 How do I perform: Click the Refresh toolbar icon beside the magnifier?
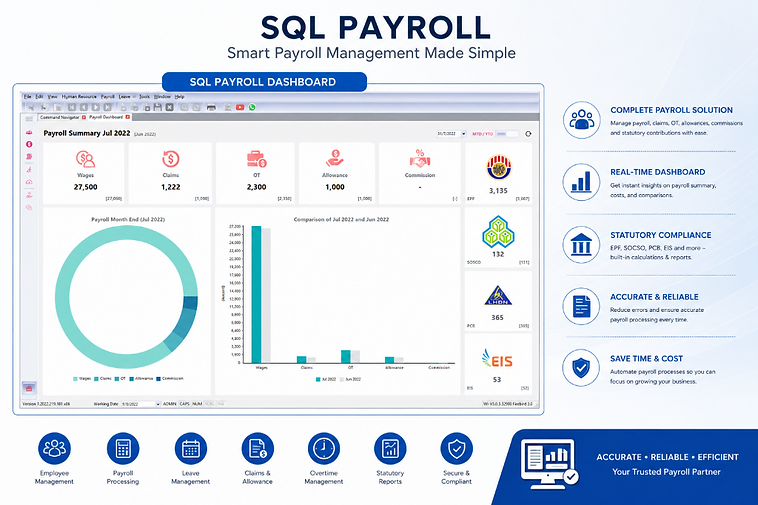196,107
